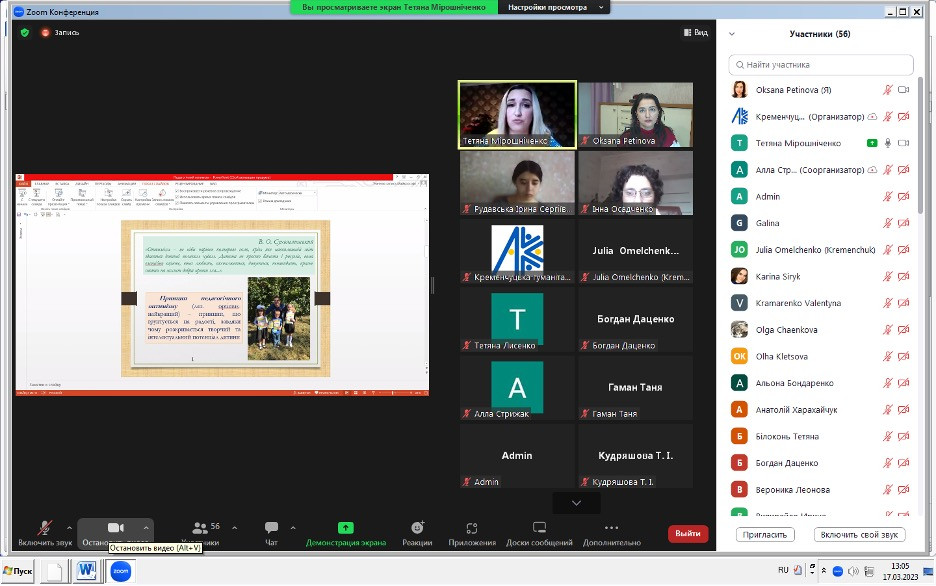Select Гаман Таня video tile

point(635,388)
